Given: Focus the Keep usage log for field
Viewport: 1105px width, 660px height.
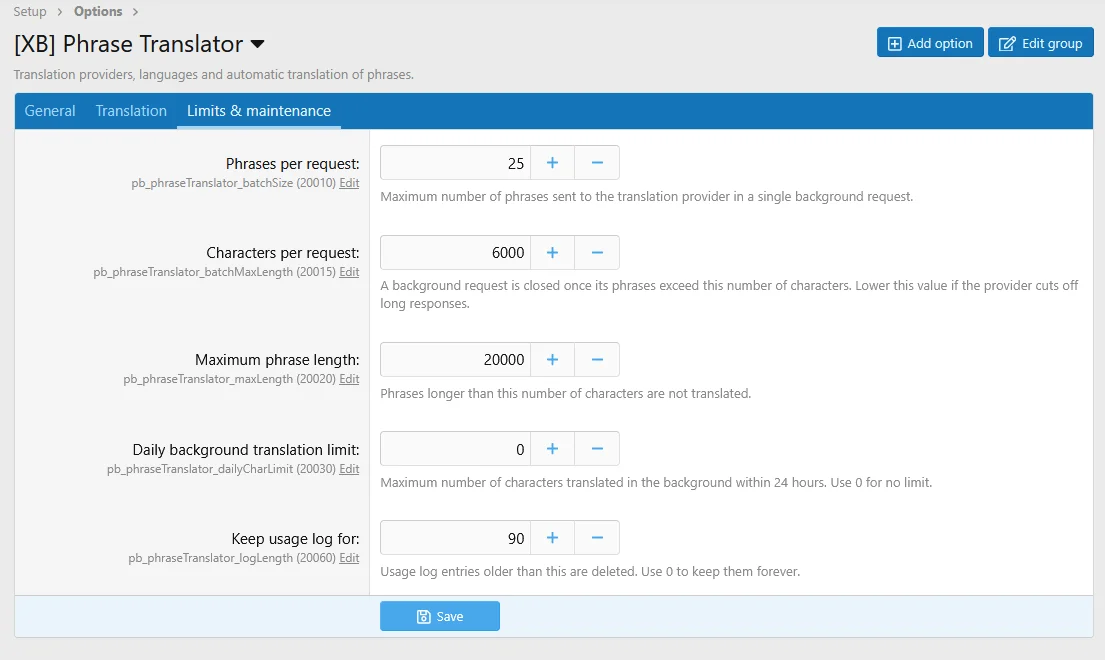Looking at the screenshot, I should tap(455, 537).
